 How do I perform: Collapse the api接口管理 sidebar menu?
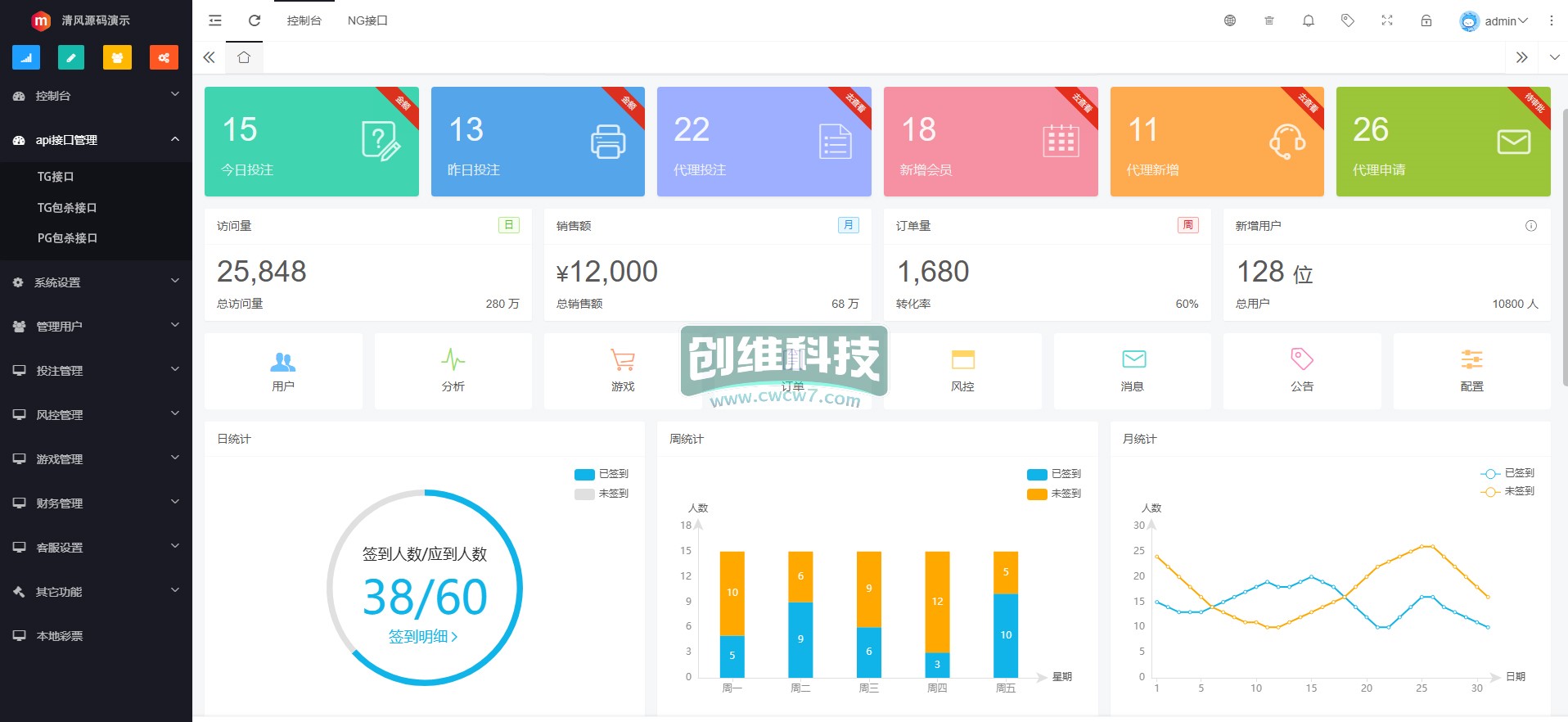[x=96, y=140]
